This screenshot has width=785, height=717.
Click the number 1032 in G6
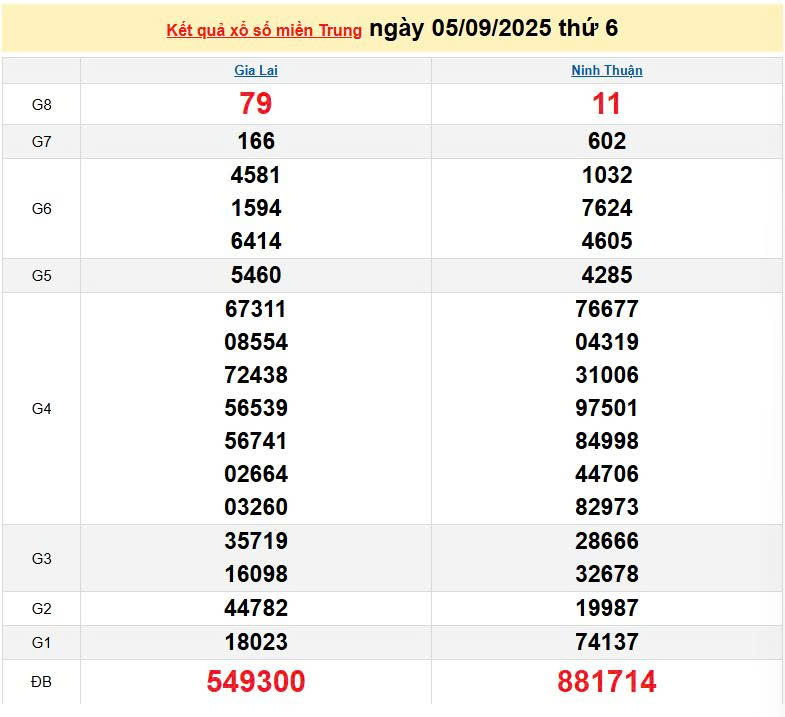tap(607, 175)
